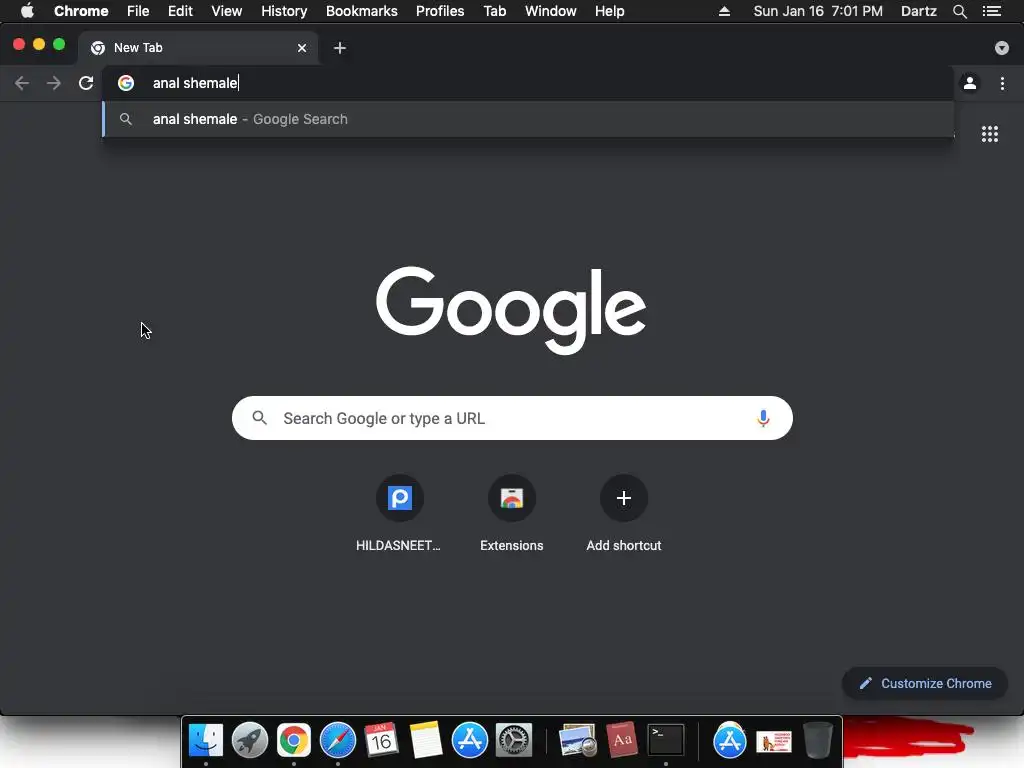Open Dictionary from the dock
The image size is (1024, 768).
click(622, 740)
